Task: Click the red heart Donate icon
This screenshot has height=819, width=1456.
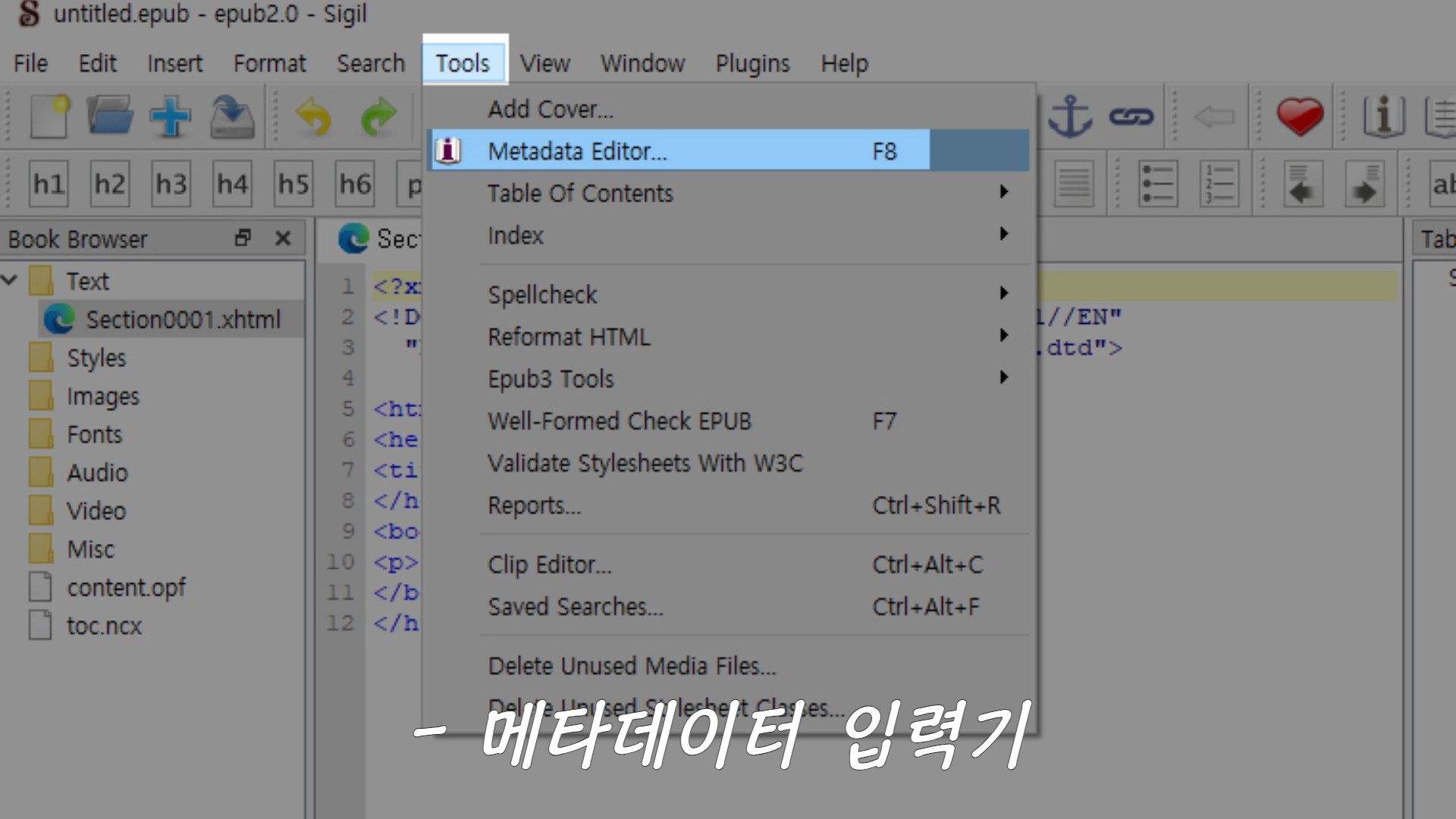Action: coord(1300,116)
